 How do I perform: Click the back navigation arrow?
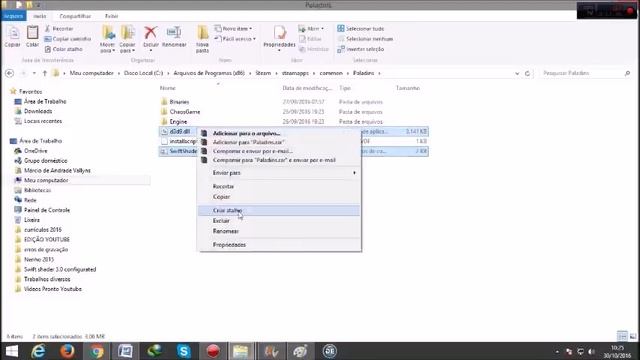click(x=10, y=73)
